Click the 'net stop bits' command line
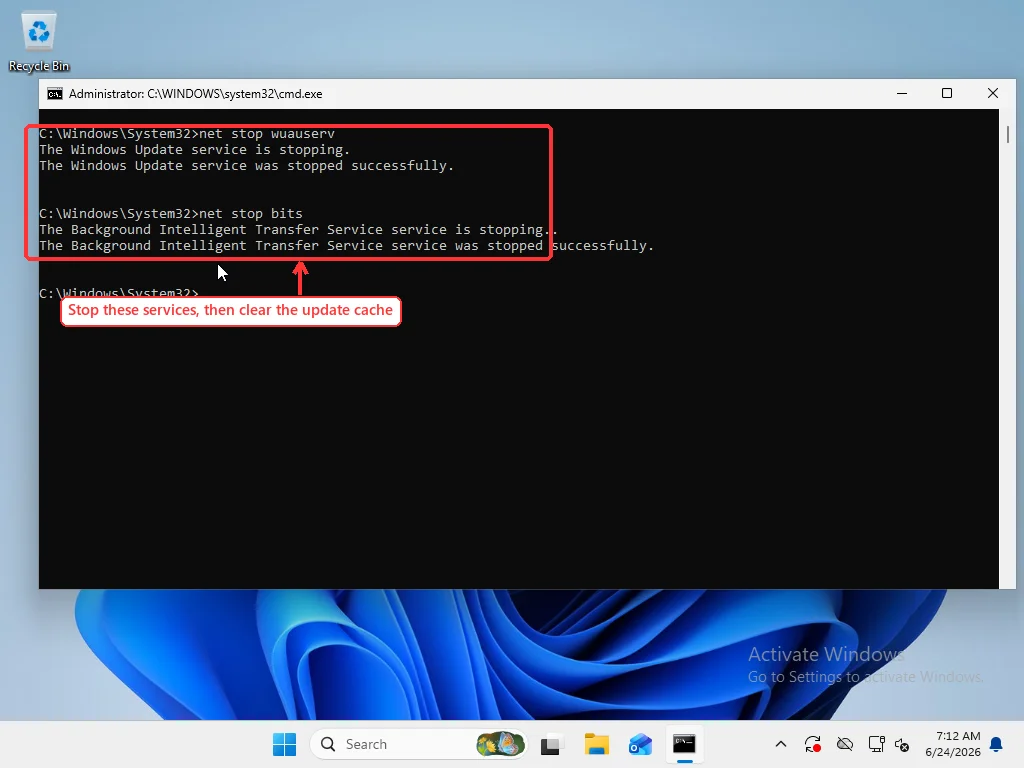The height and width of the screenshot is (768, 1024). coord(170,214)
